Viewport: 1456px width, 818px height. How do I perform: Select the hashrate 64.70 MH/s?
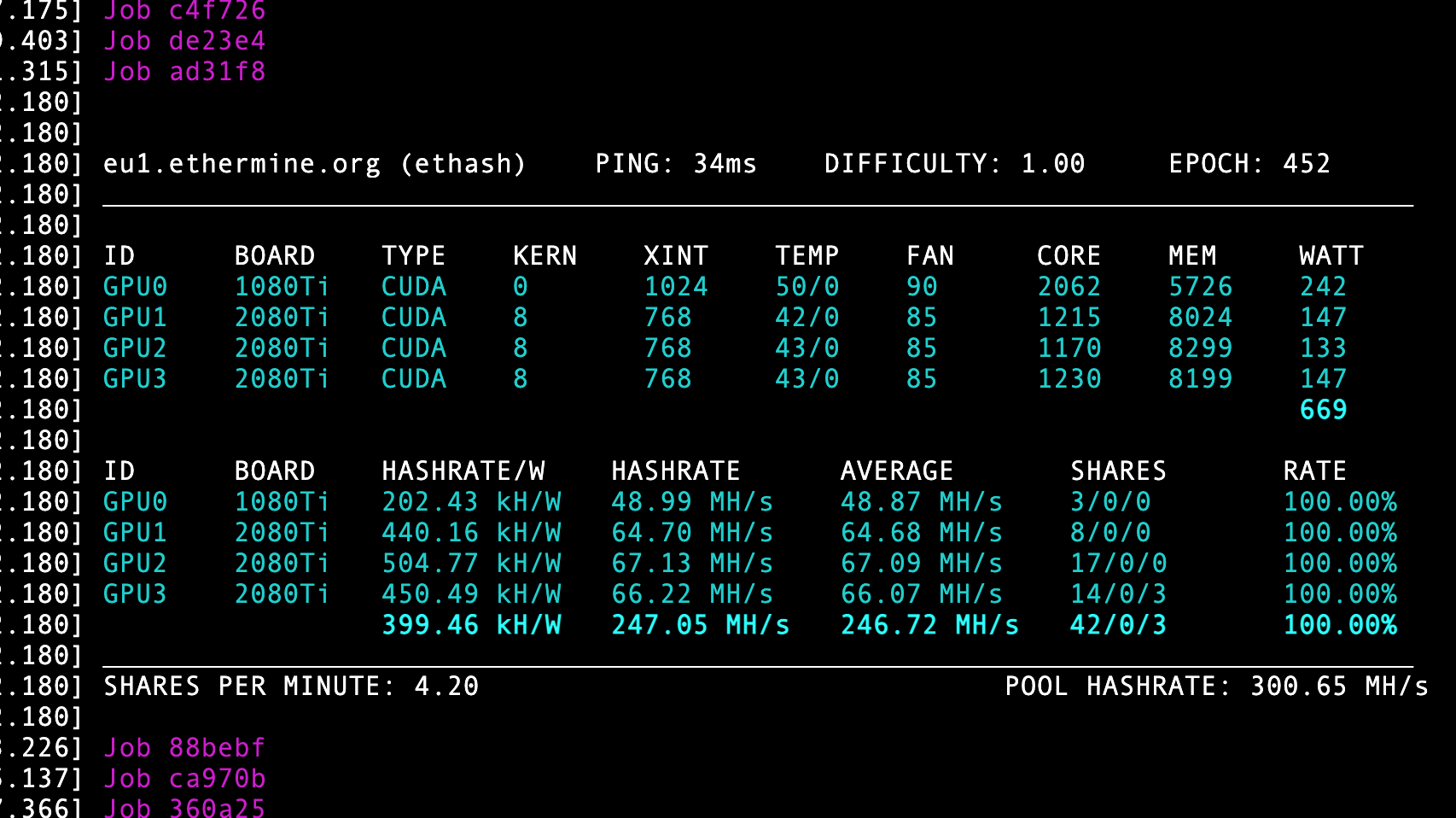click(692, 533)
